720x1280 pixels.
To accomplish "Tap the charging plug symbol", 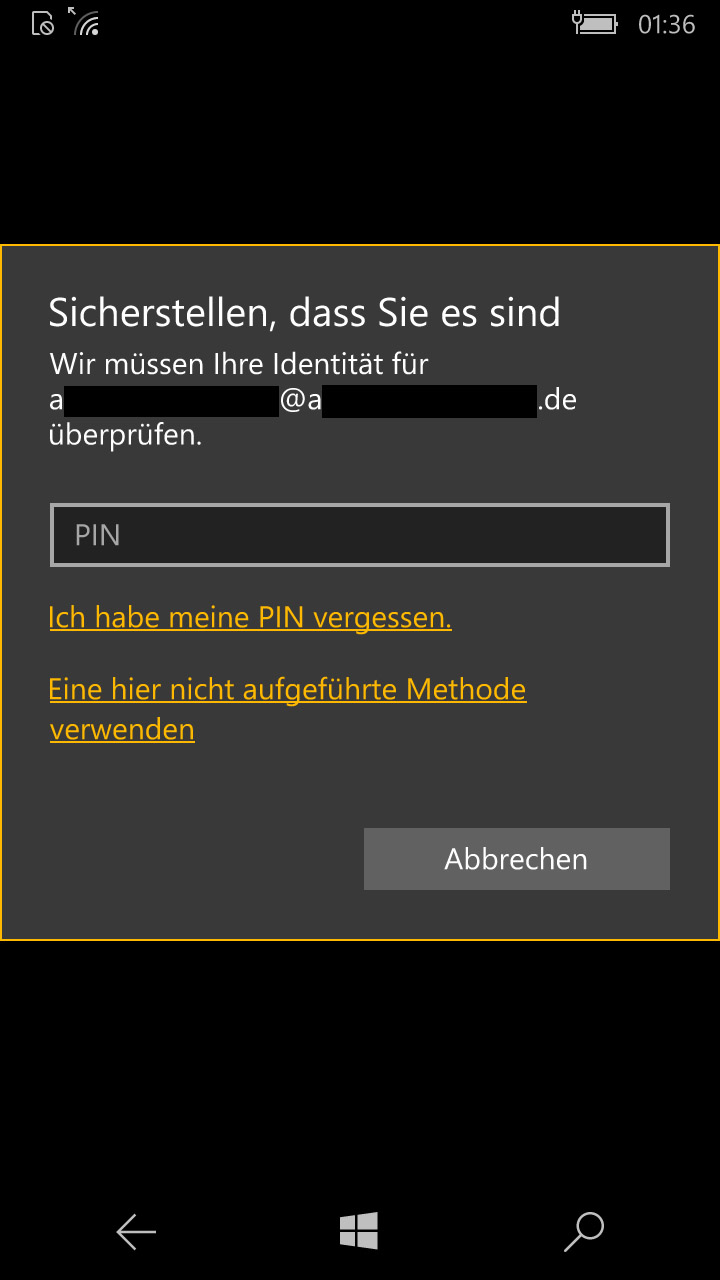I will (577, 21).
